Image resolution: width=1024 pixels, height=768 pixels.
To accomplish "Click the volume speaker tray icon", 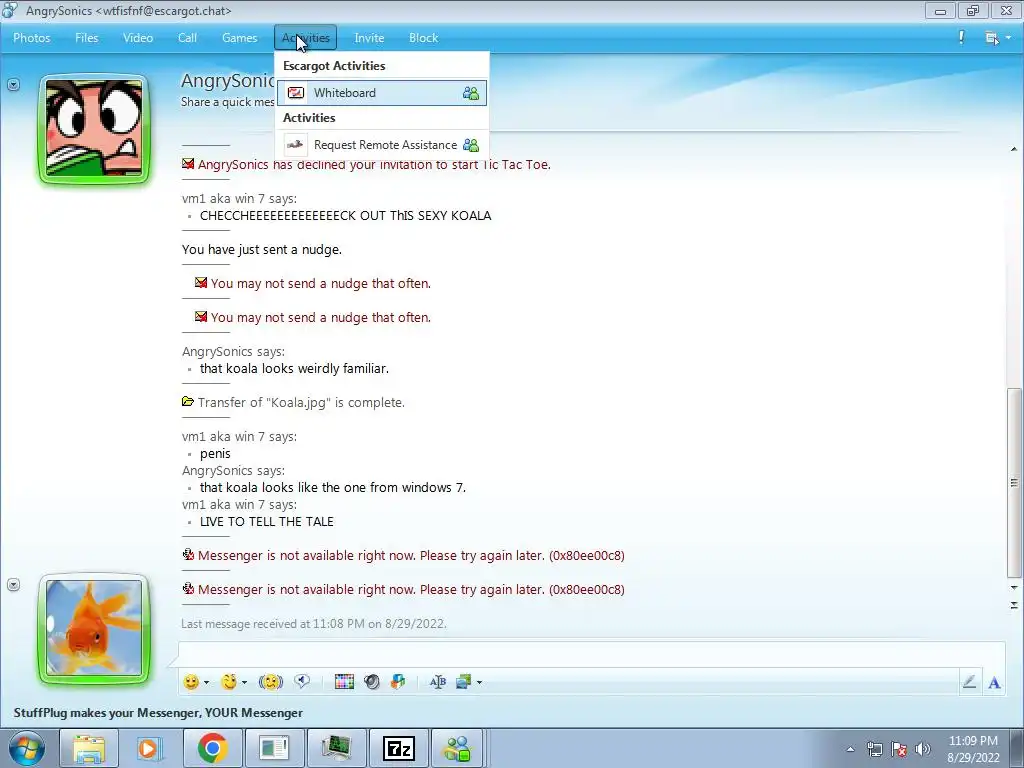I will 923,749.
